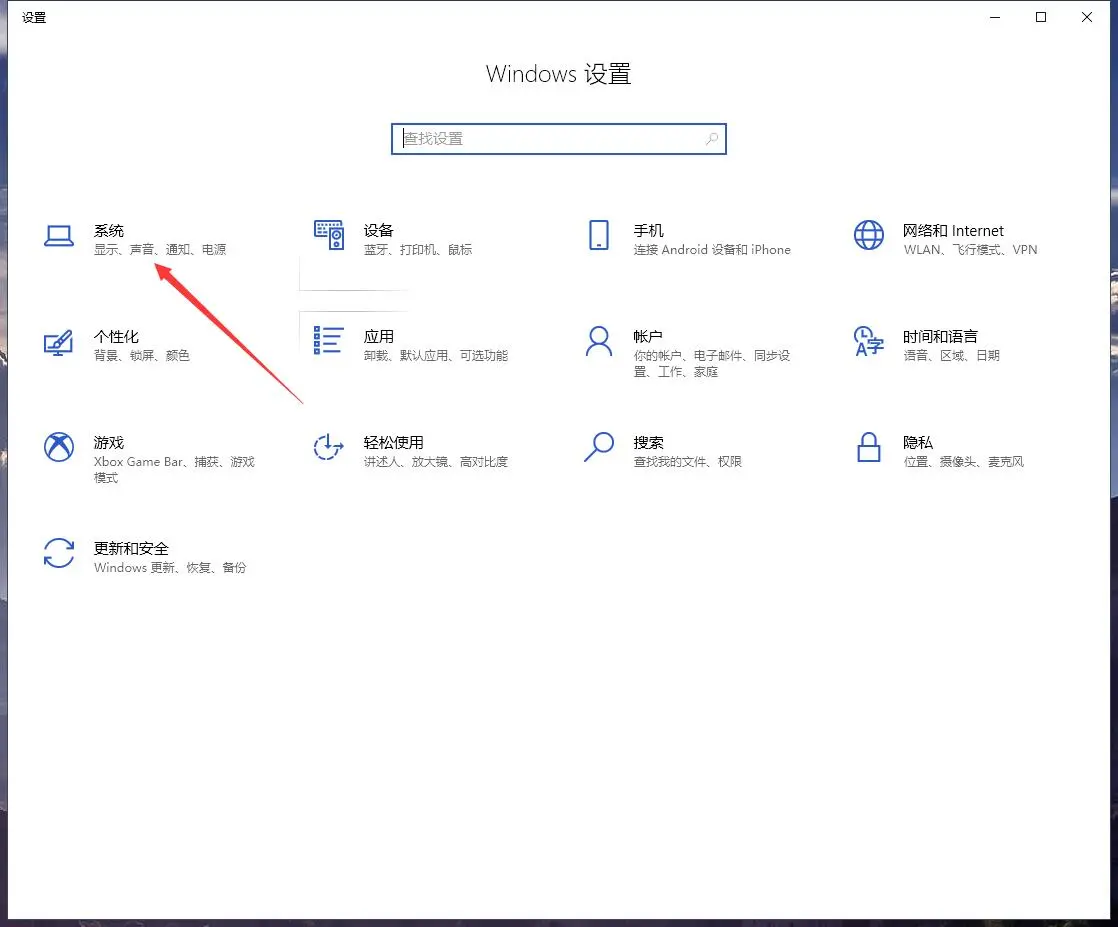This screenshot has height=927, width=1118.
Task: Click the Xbox icon for 游戏
Action: 59,447
